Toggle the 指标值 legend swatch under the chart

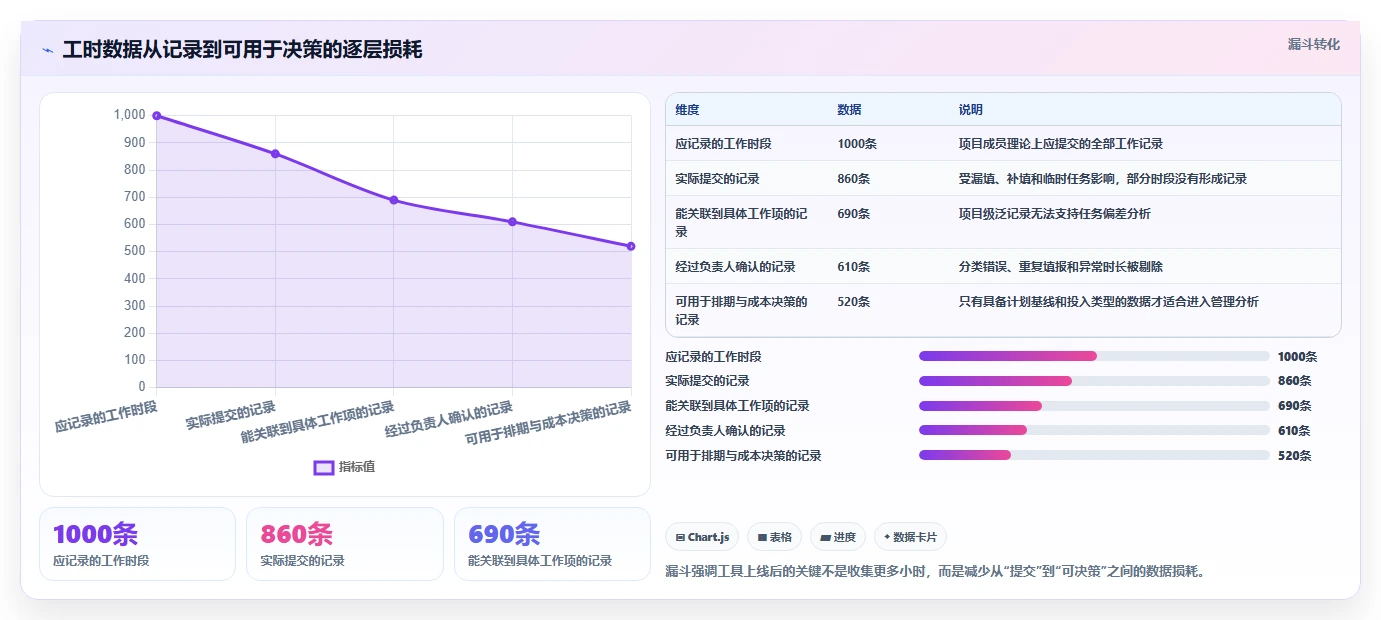tap(324, 467)
